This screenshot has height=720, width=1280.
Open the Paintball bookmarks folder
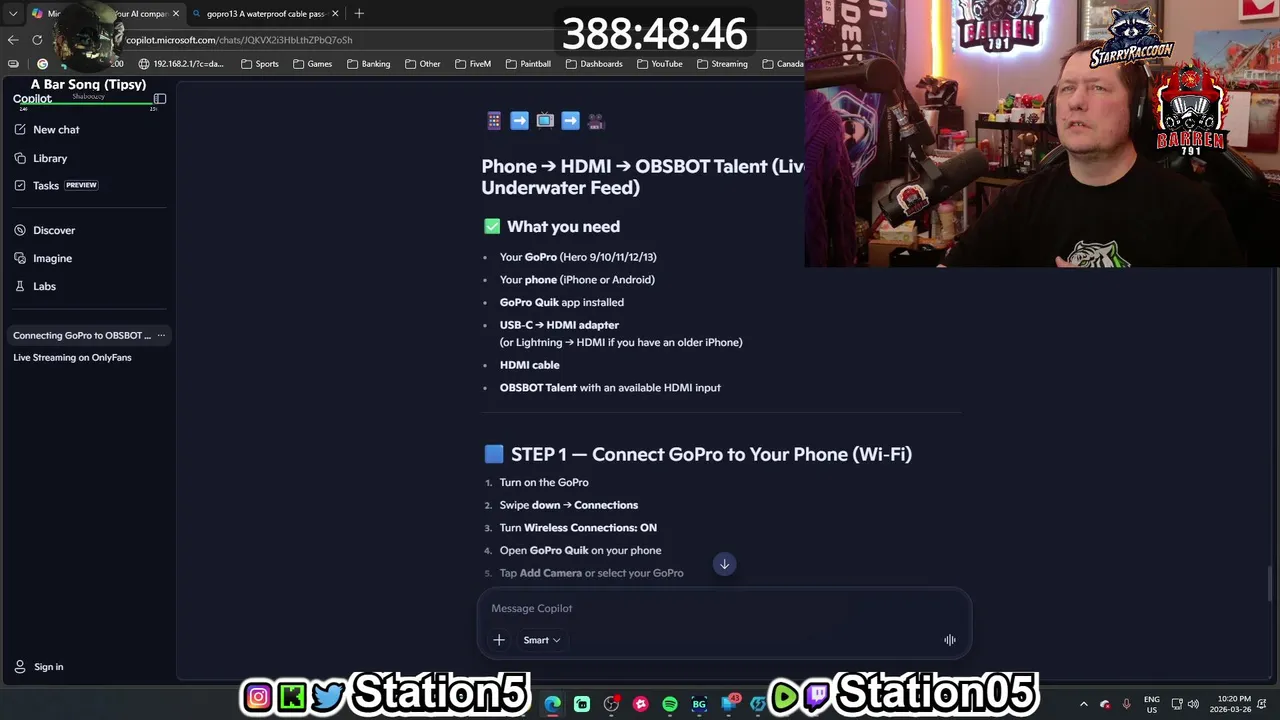528,64
